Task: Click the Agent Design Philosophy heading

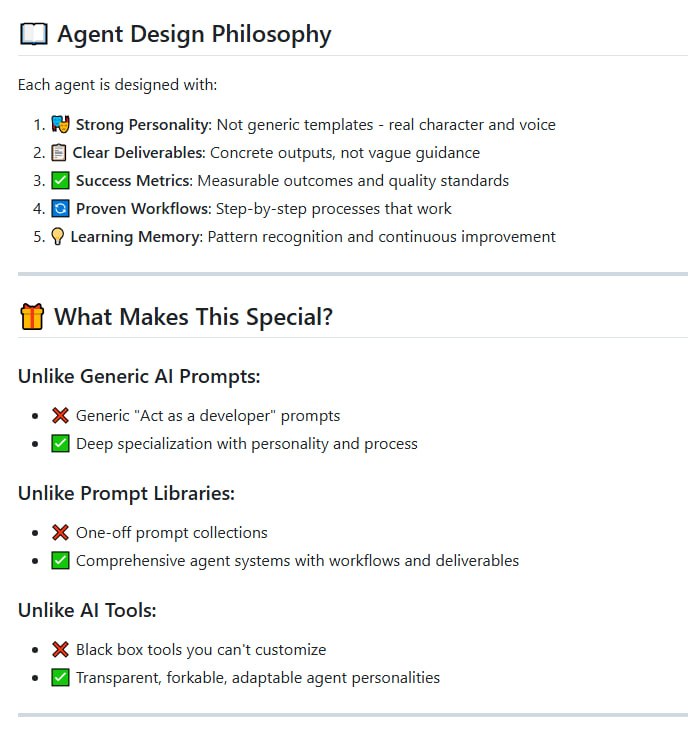Action: pyautogui.click(x=194, y=34)
